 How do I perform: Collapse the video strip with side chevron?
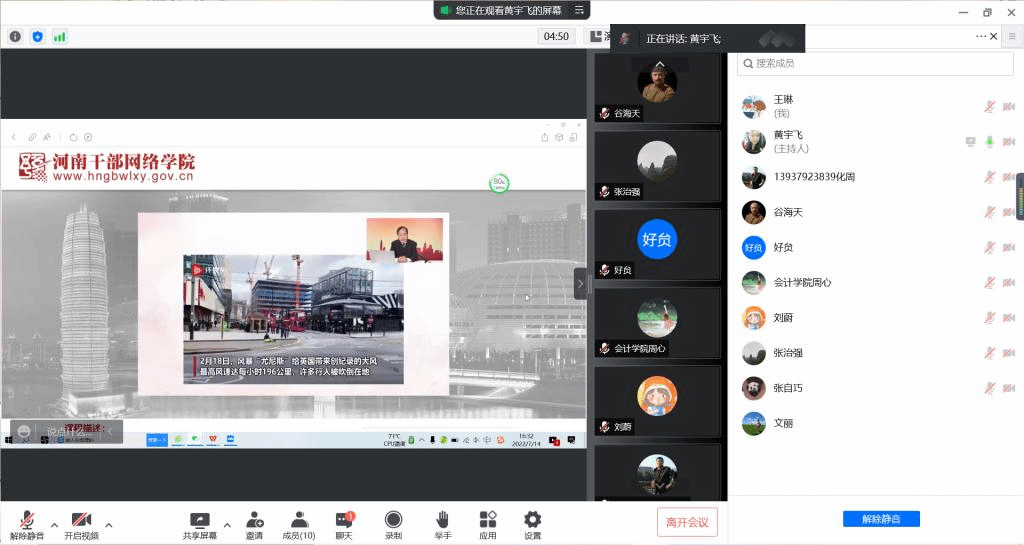[x=580, y=283]
